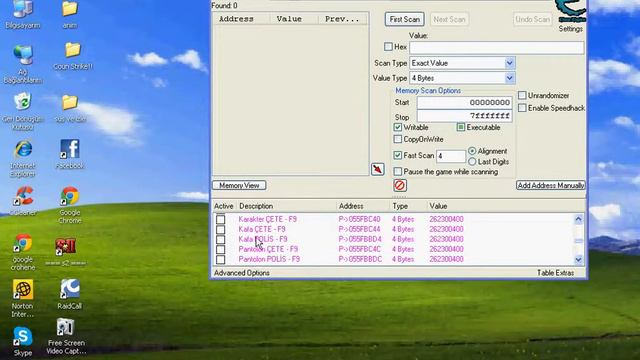Select the Google Chrome desktop shortcut
Screen dimensions: 640x360
(x=70, y=205)
